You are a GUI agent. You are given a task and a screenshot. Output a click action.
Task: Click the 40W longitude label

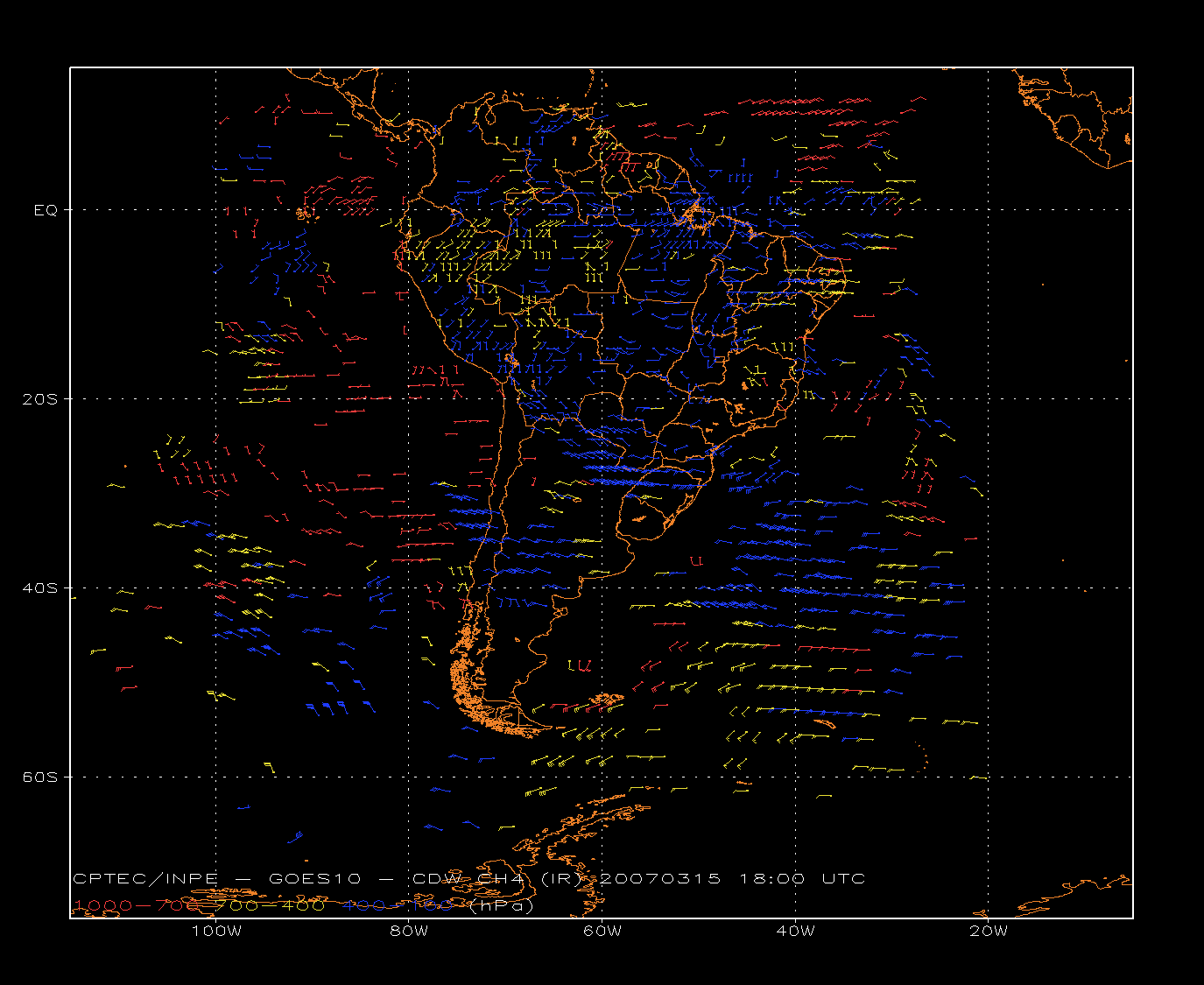[795, 931]
